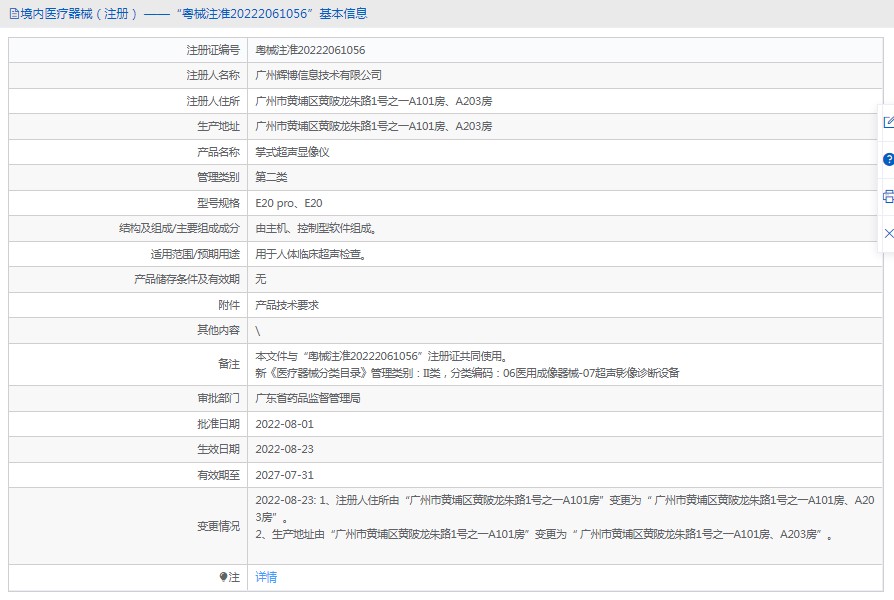Click the 备注 remarks label cell

click(229, 364)
